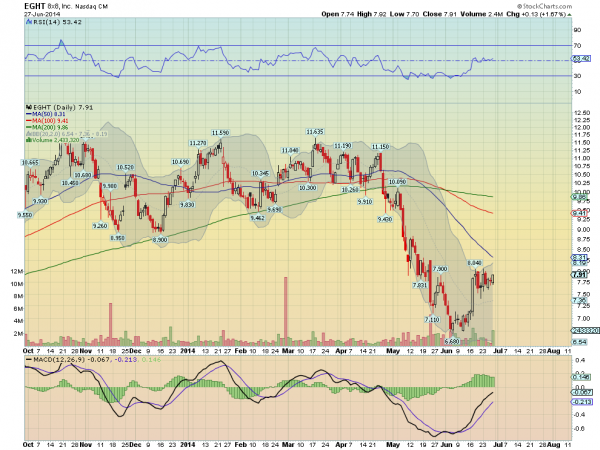Click the 8.040 price label near June
Viewport: 600px width, 450px height.
474,263
